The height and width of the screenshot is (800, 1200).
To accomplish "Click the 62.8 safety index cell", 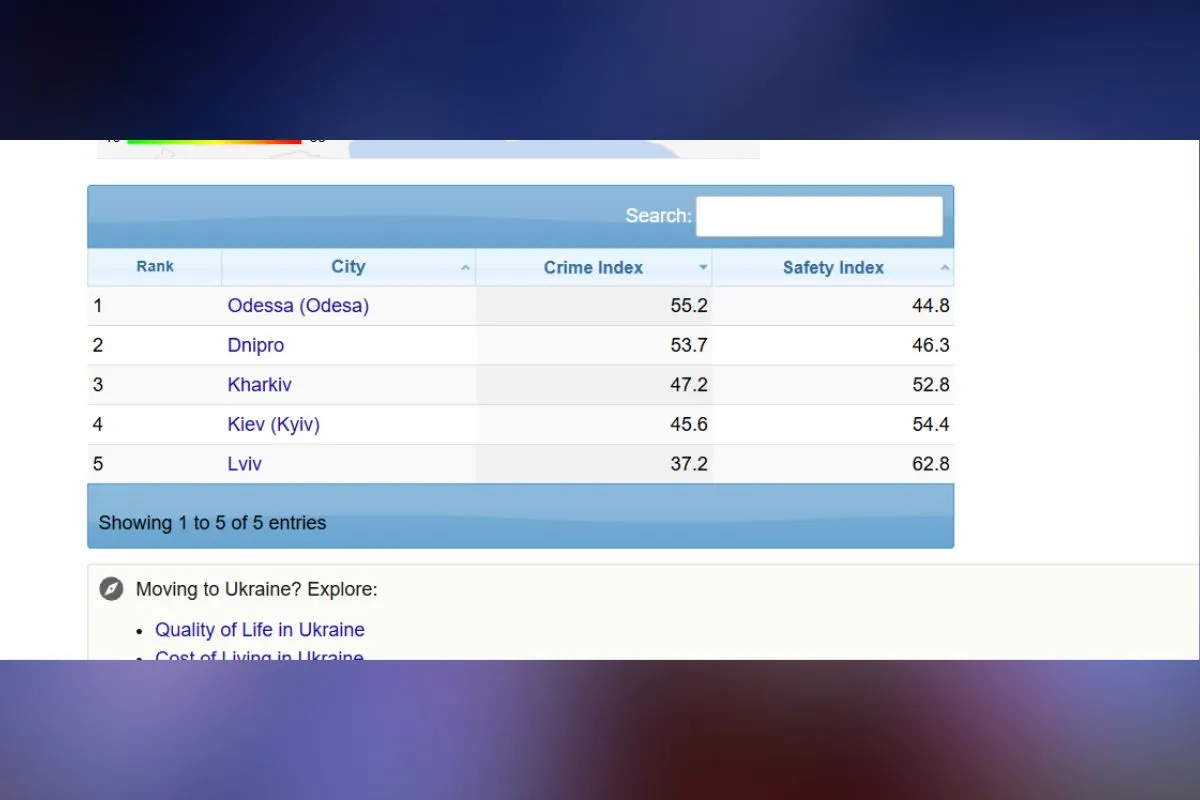I will (930, 464).
